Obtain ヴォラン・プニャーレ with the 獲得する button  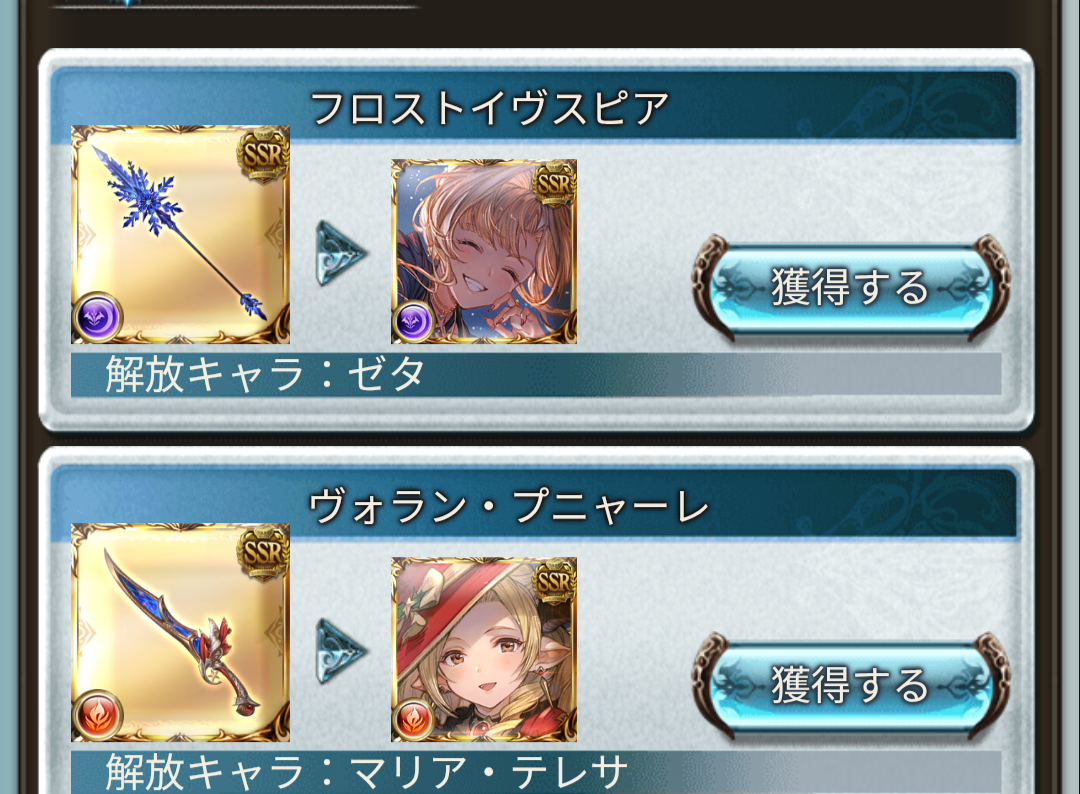851,686
